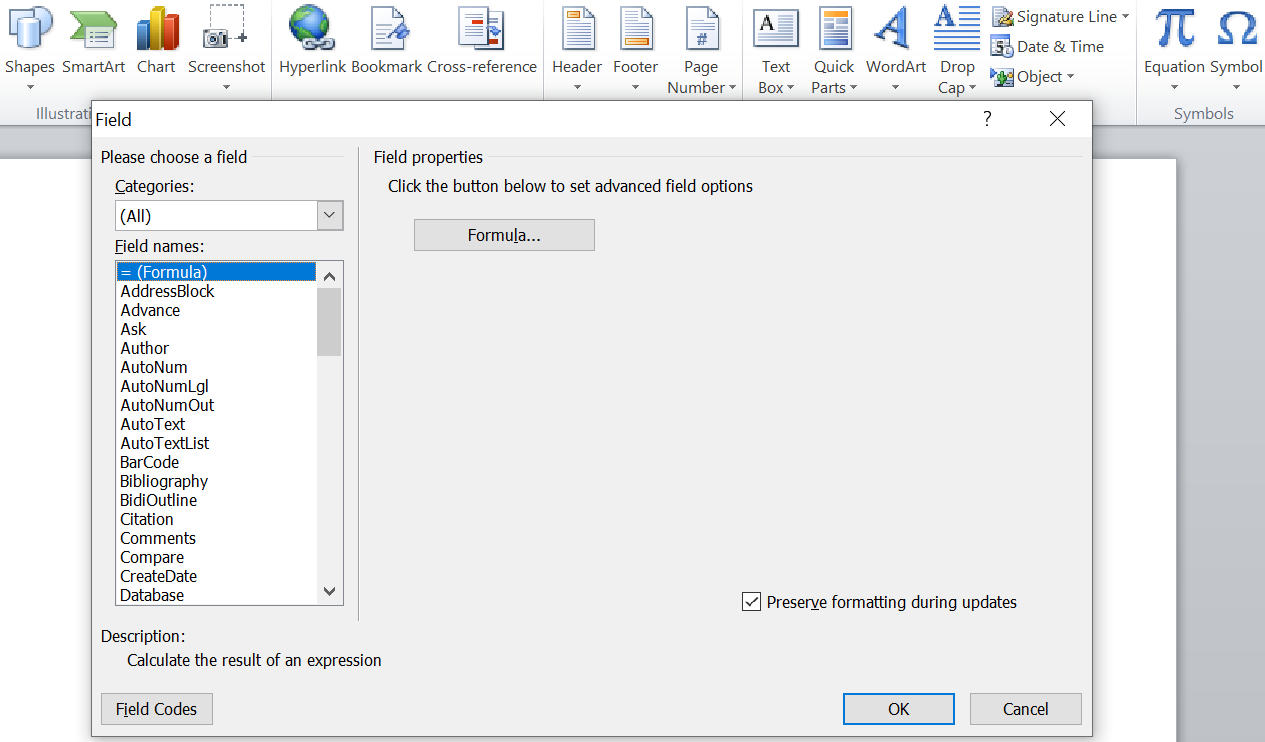Open the Screenshot dropdown arrow
The width and height of the screenshot is (1265, 742).
pos(227,87)
